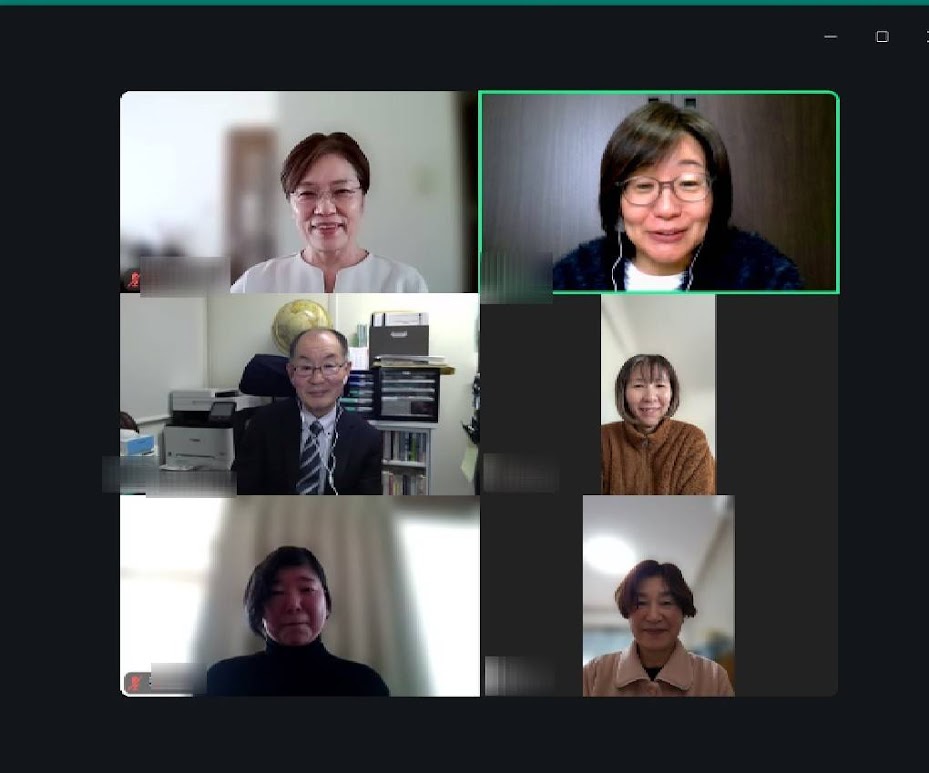Select the tile of the participant in a black turtleneck
The height and width of the screenshot is (773, 929).
click(x=300, y=596)
